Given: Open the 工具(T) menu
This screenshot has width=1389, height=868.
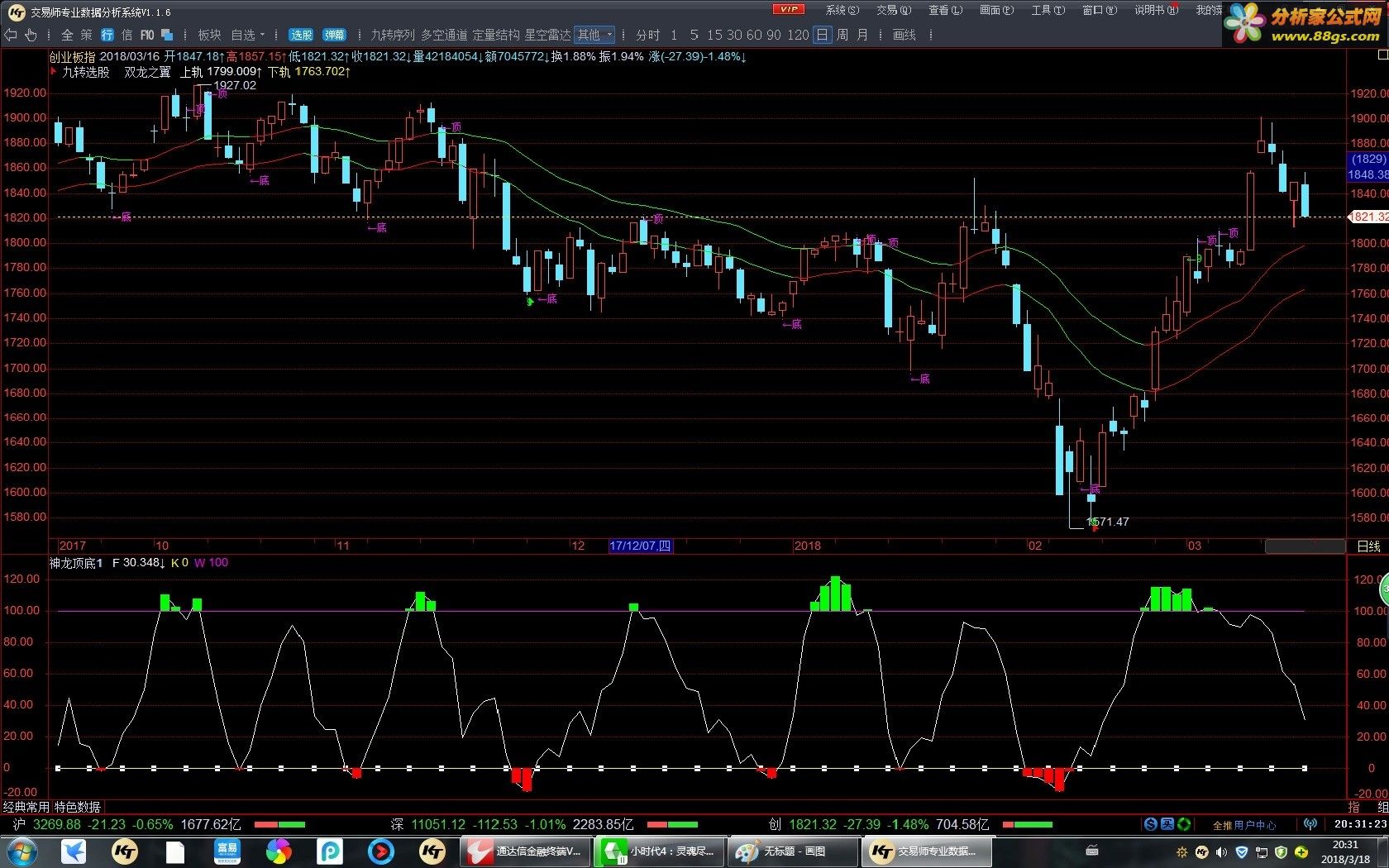Looking at the screenshot, I should pyautogui.click(x=1048, y=10).
